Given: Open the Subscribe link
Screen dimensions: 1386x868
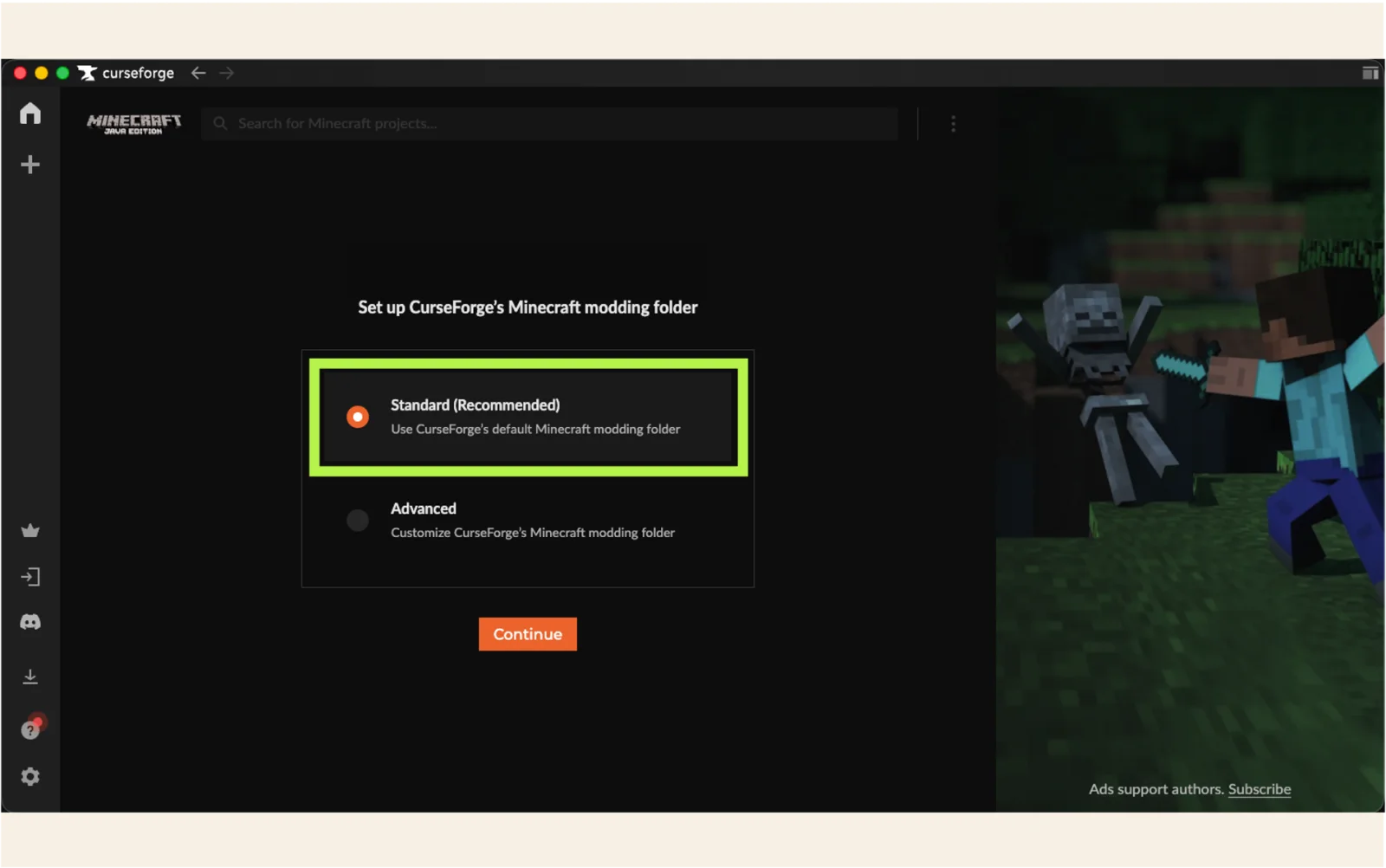Looking at the screenshot, I should click(1260, 789).
